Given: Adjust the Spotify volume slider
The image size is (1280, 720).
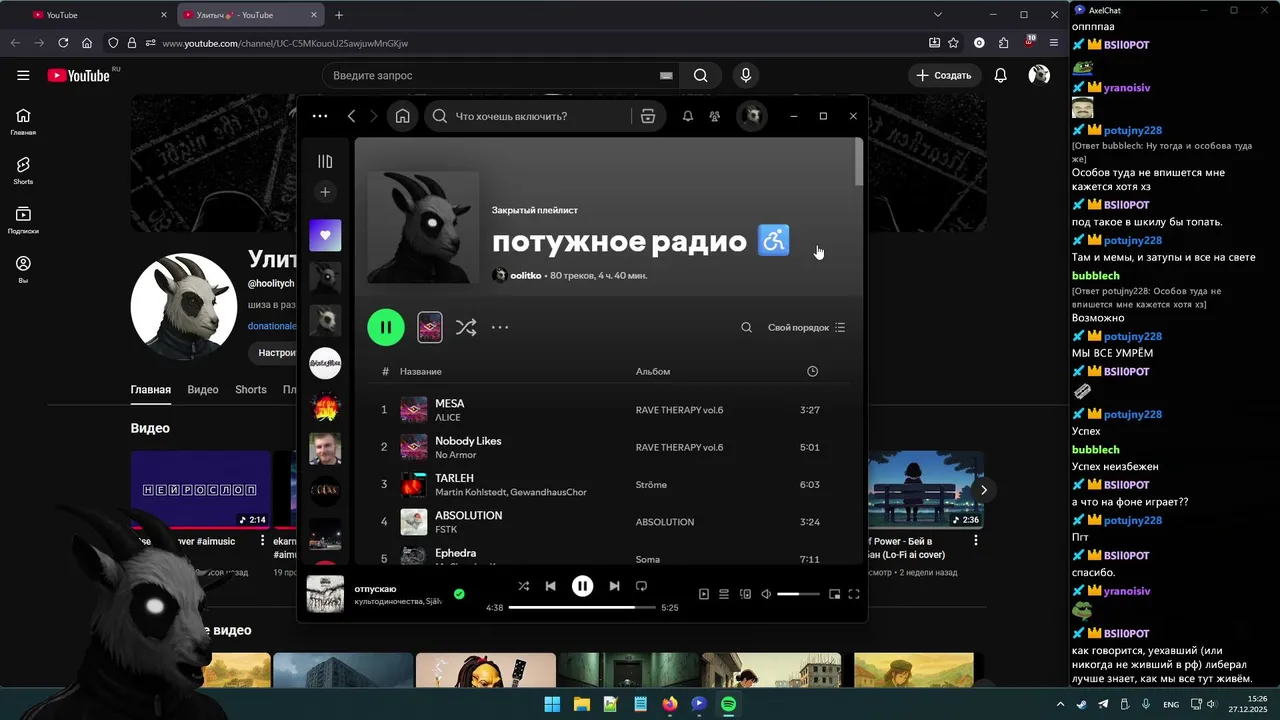Looking at the screenshot, I should click(x=798, y=594).
